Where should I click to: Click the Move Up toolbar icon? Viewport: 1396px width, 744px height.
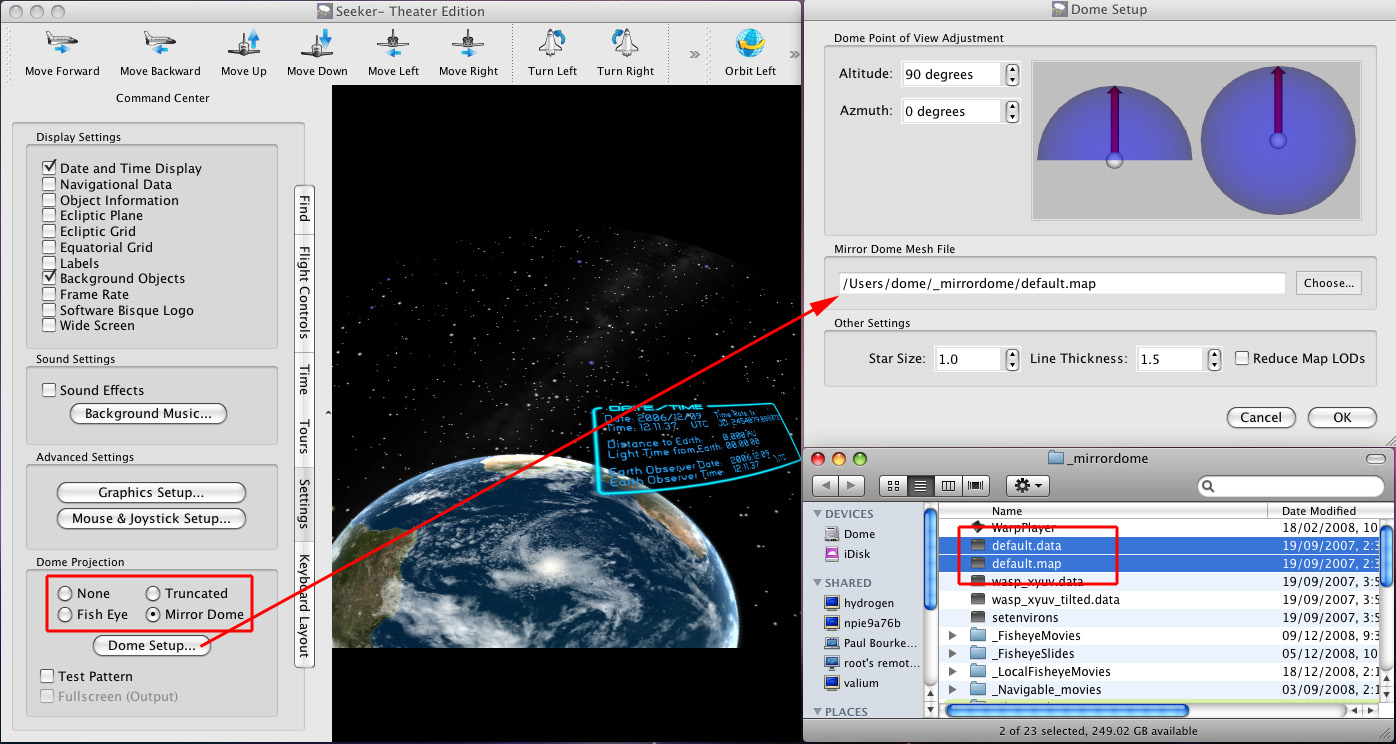(x=244, y=44)
